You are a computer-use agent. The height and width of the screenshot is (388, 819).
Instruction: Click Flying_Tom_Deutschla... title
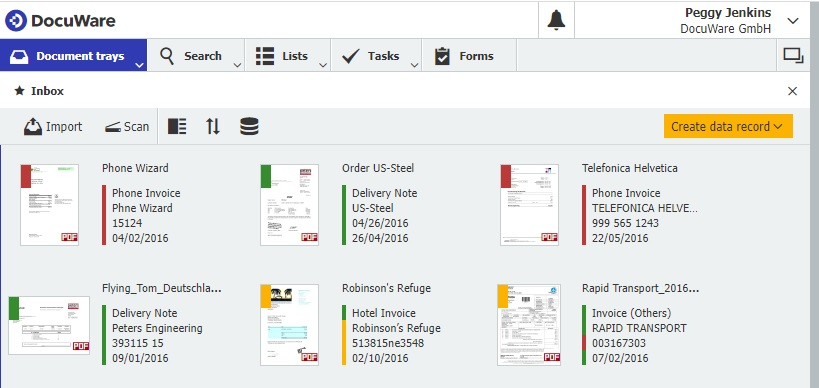coord(162,288)
